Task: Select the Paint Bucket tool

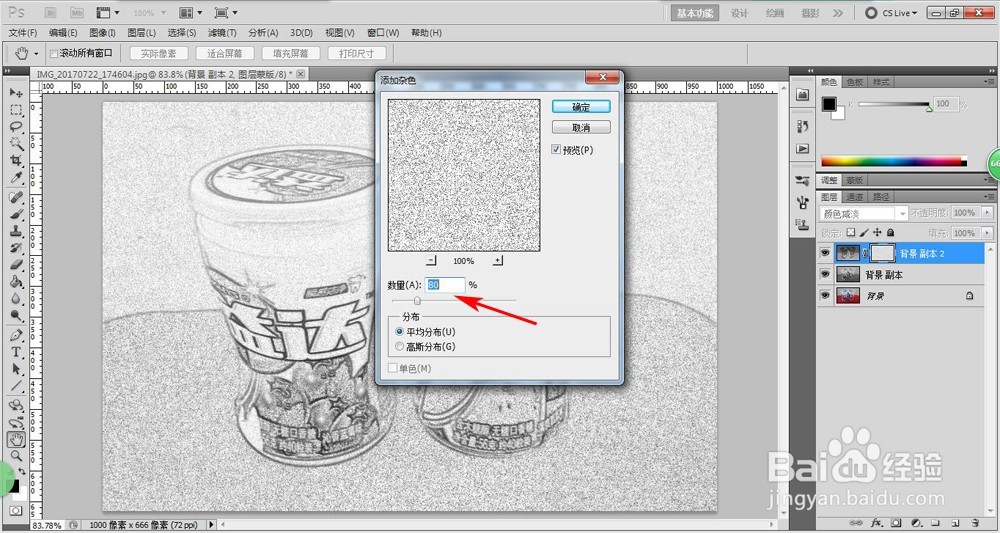Action: coord(16,281)
